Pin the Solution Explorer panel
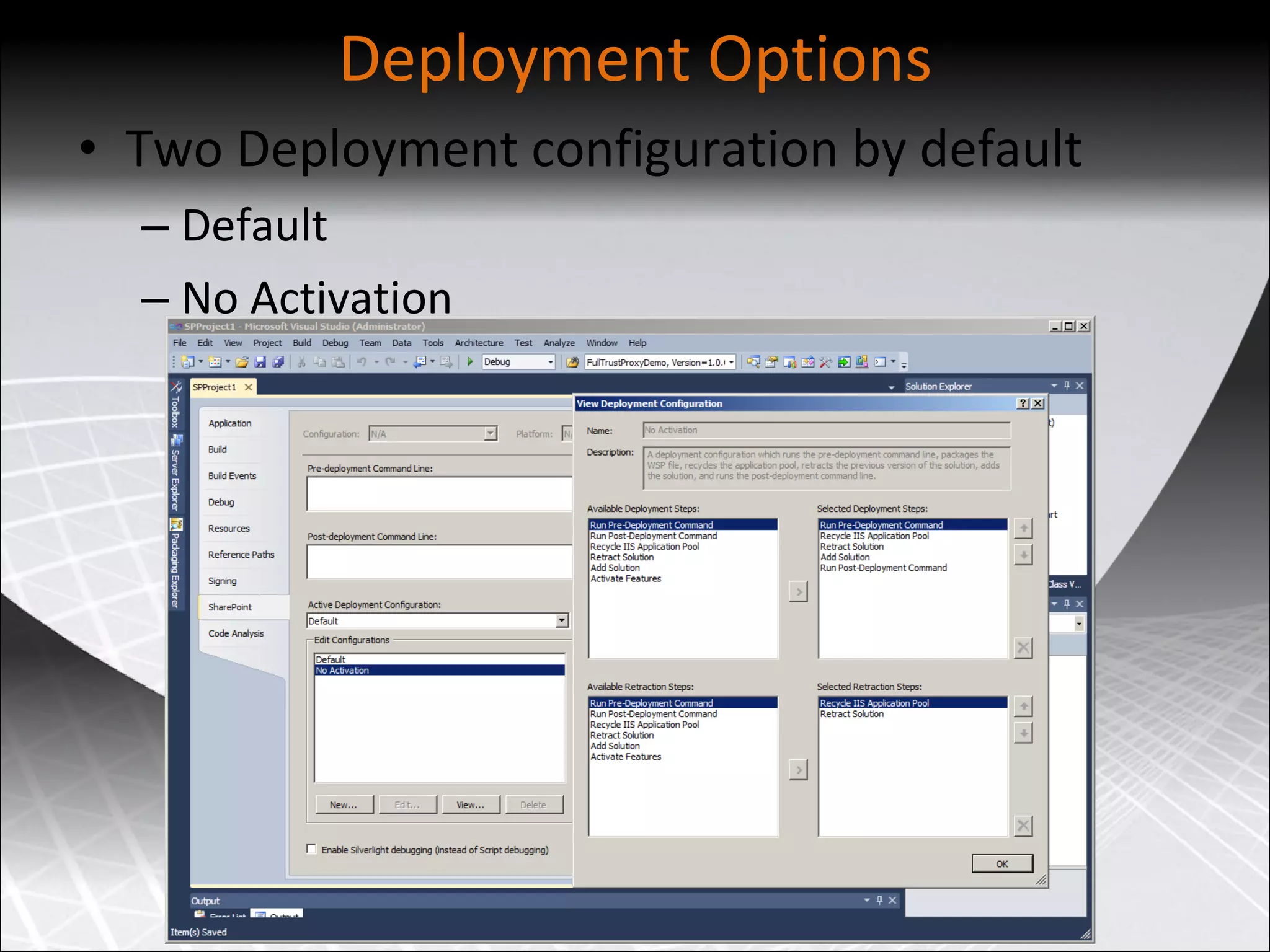 coord(1067,386)
